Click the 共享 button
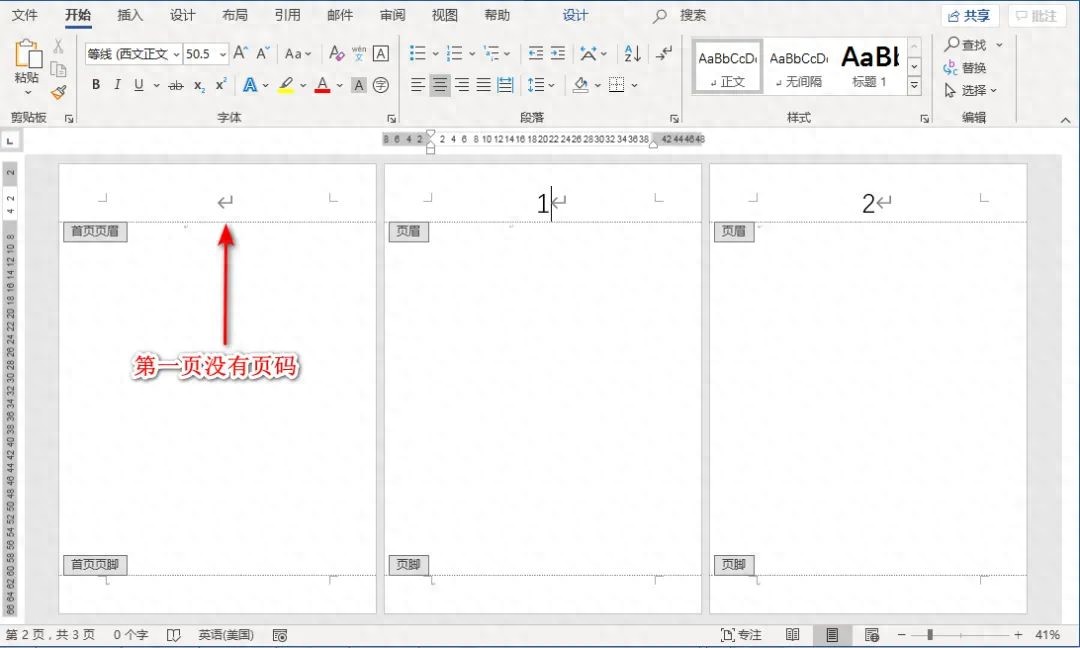The image size is (1080, 648). click(968, 15)
